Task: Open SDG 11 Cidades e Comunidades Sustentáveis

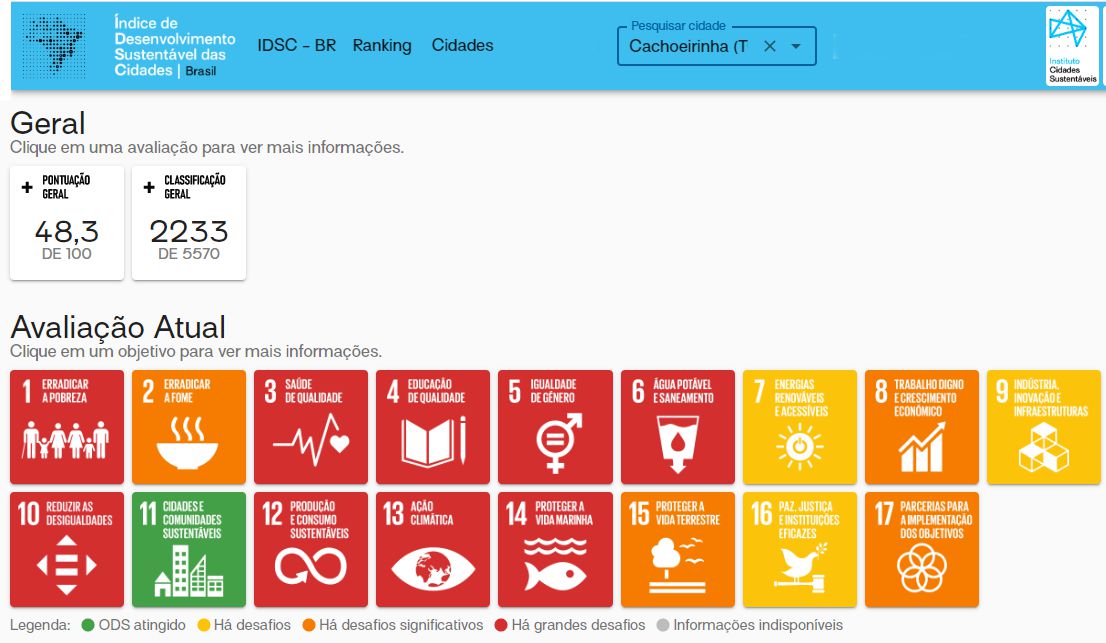Action: [x=189, y=549]
